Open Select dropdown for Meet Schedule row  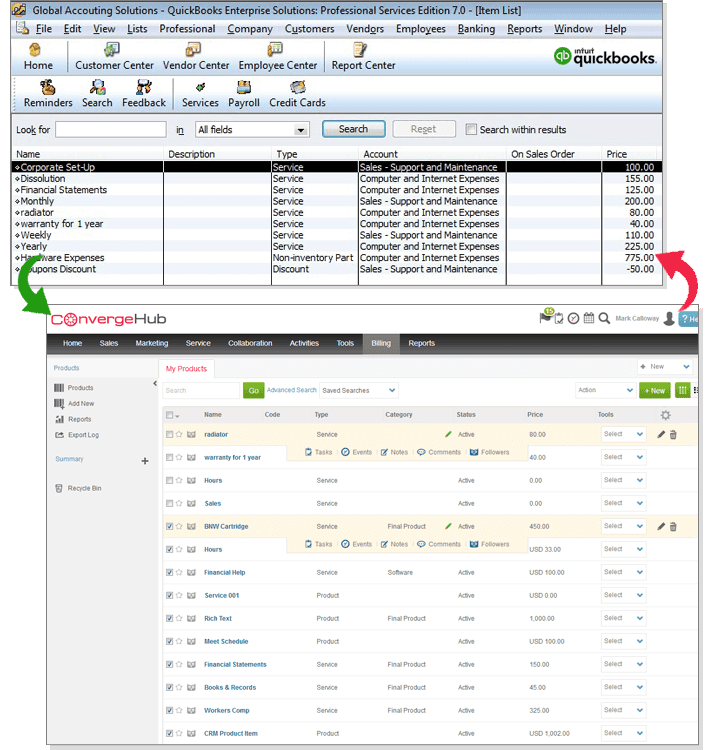623,641
